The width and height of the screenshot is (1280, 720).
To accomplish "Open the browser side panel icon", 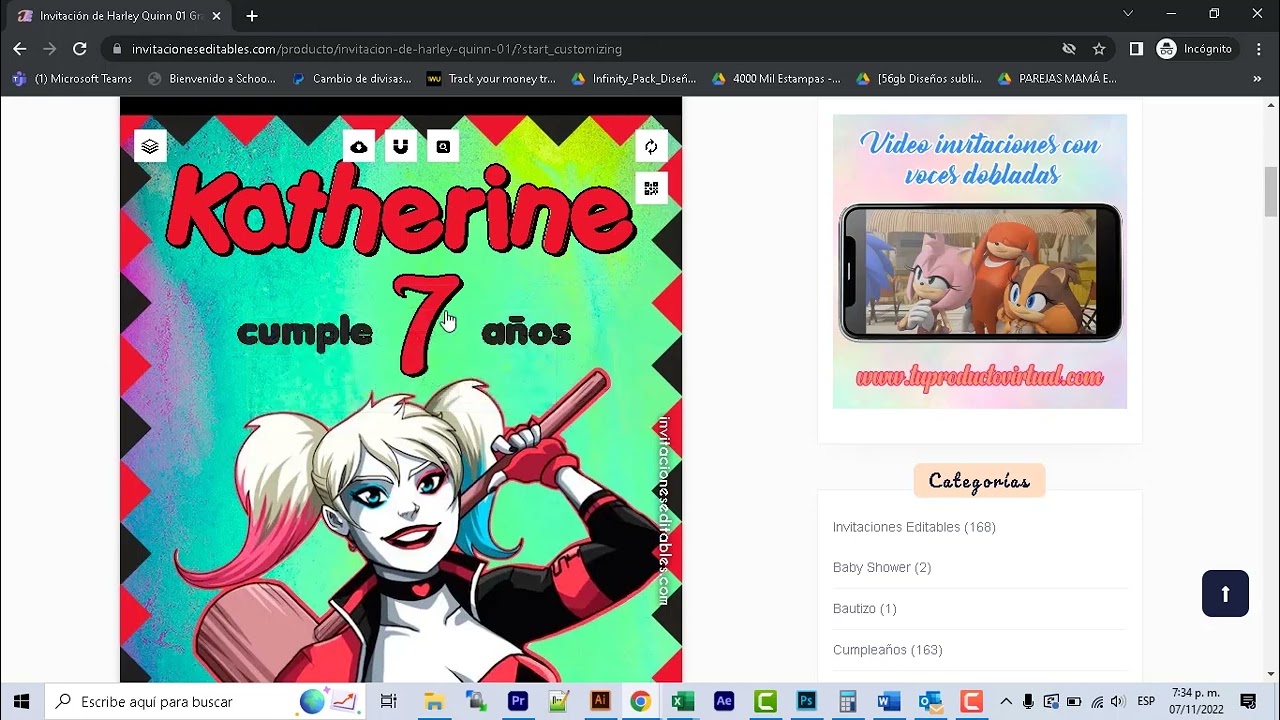I will pyautogui.click(x=1136, y=49).
